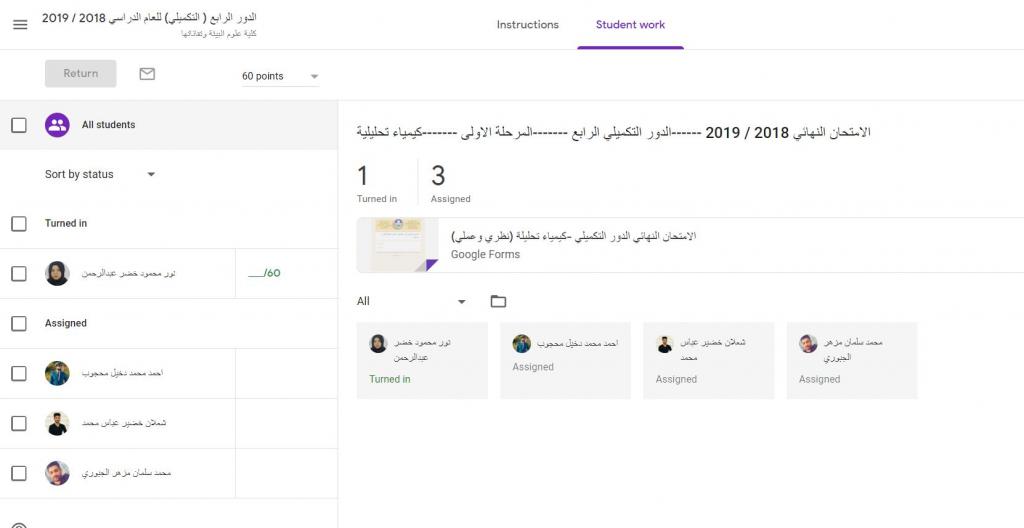Open the Drive folder icon
Screen dimensions: 1024x528
coord(498,301)
